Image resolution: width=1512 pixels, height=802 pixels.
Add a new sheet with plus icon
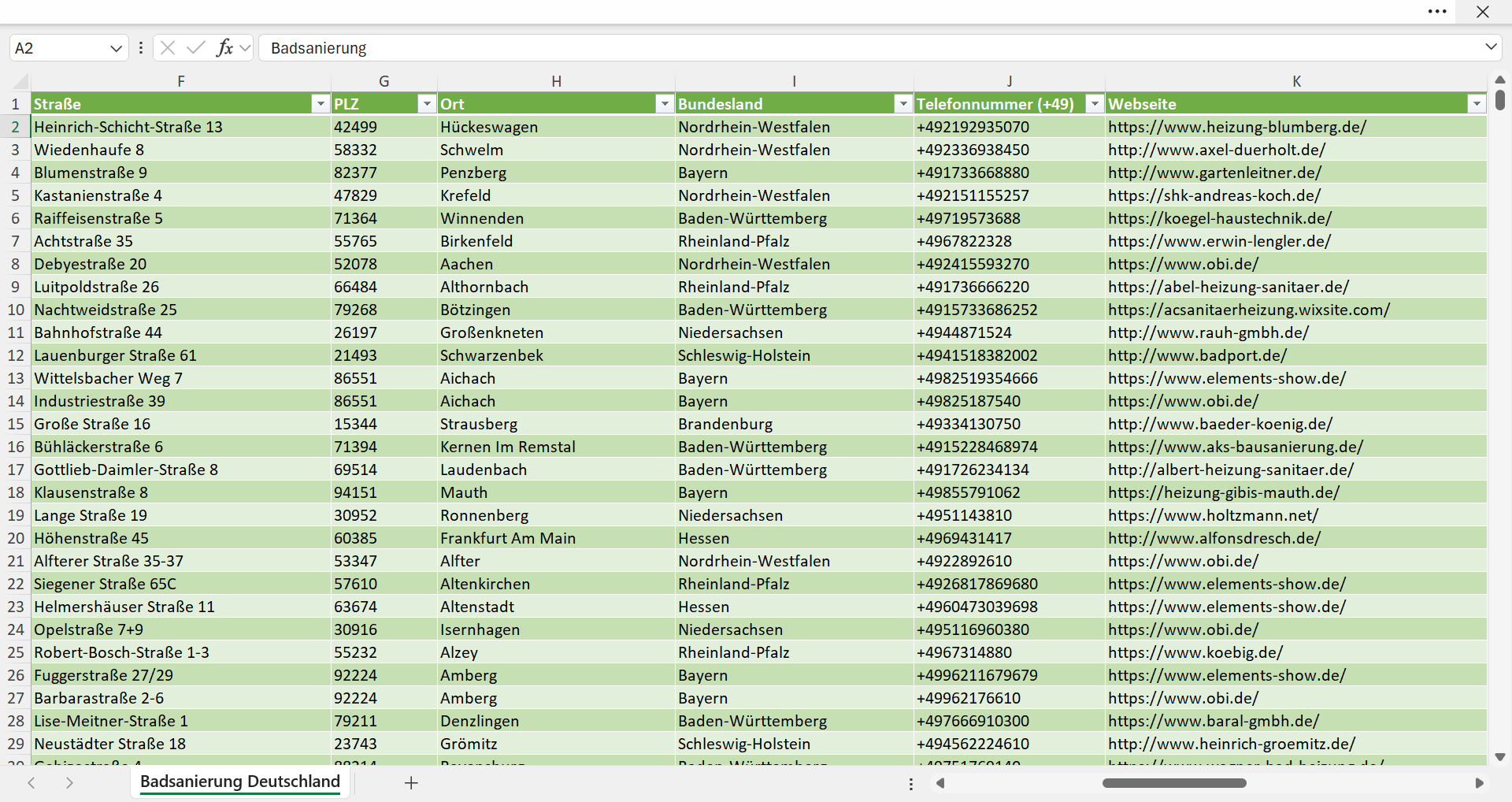click(411, 782)
